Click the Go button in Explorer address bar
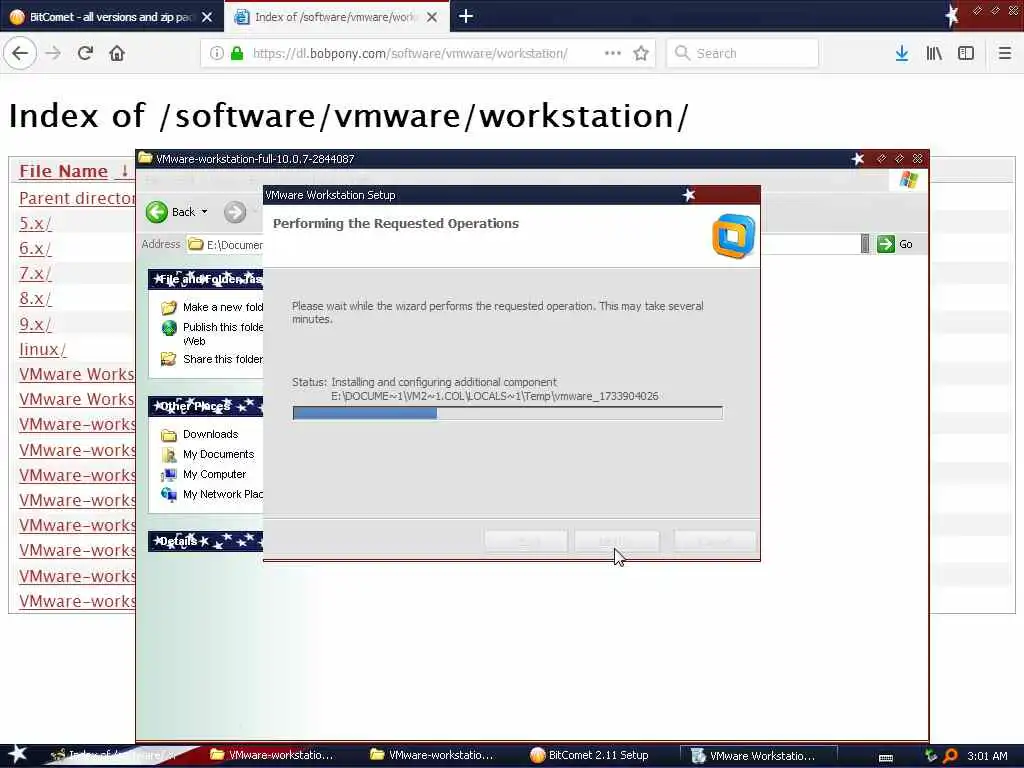1024x768 pixels. pos(895,244)
